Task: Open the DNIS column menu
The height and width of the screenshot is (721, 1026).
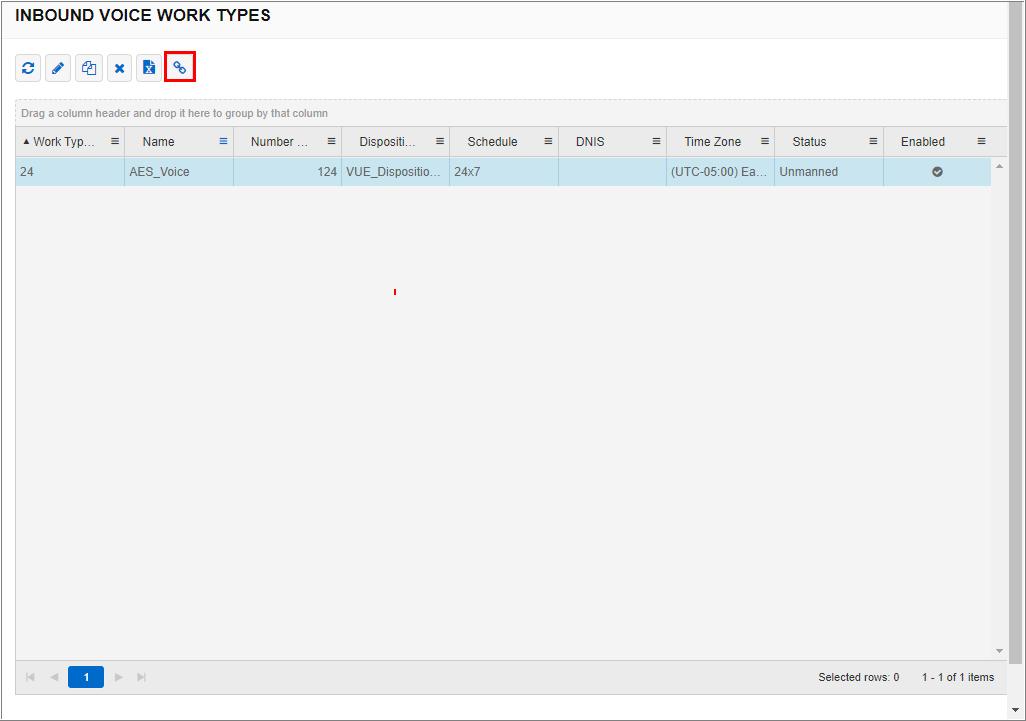Action: 655,141
